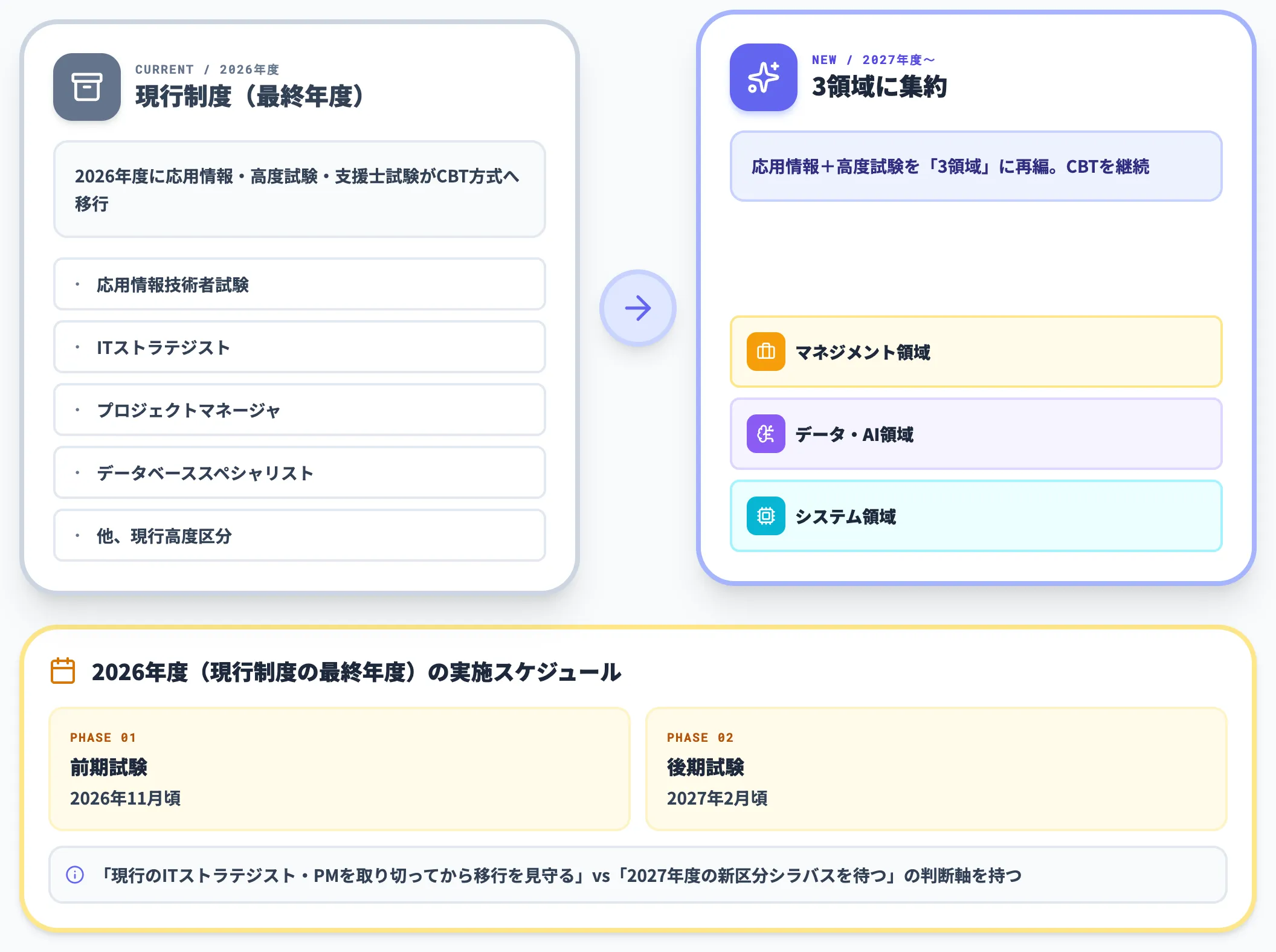Screen dimensions: 1276x952
Task: Click the description about CBT方式へ移行
Action: [x=297, y=190]
